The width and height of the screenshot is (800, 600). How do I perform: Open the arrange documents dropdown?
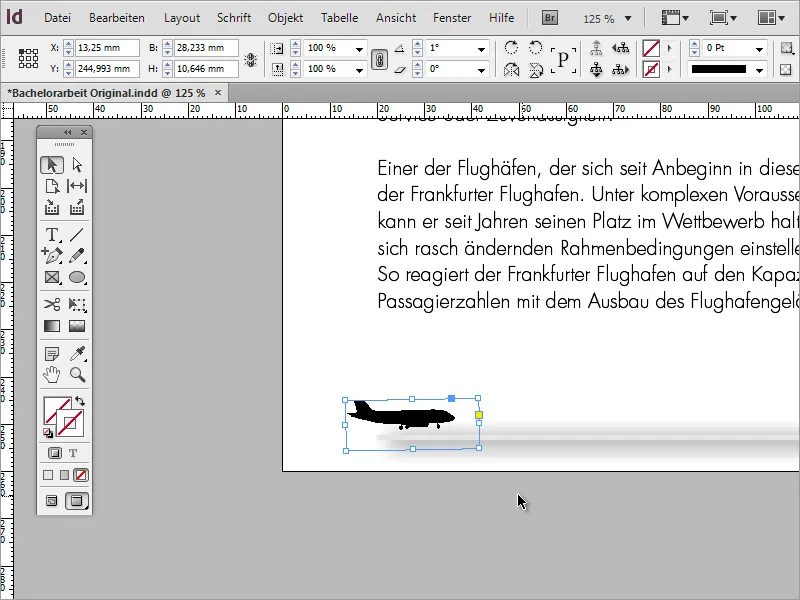pyautogui.click(x=771, y=18)
